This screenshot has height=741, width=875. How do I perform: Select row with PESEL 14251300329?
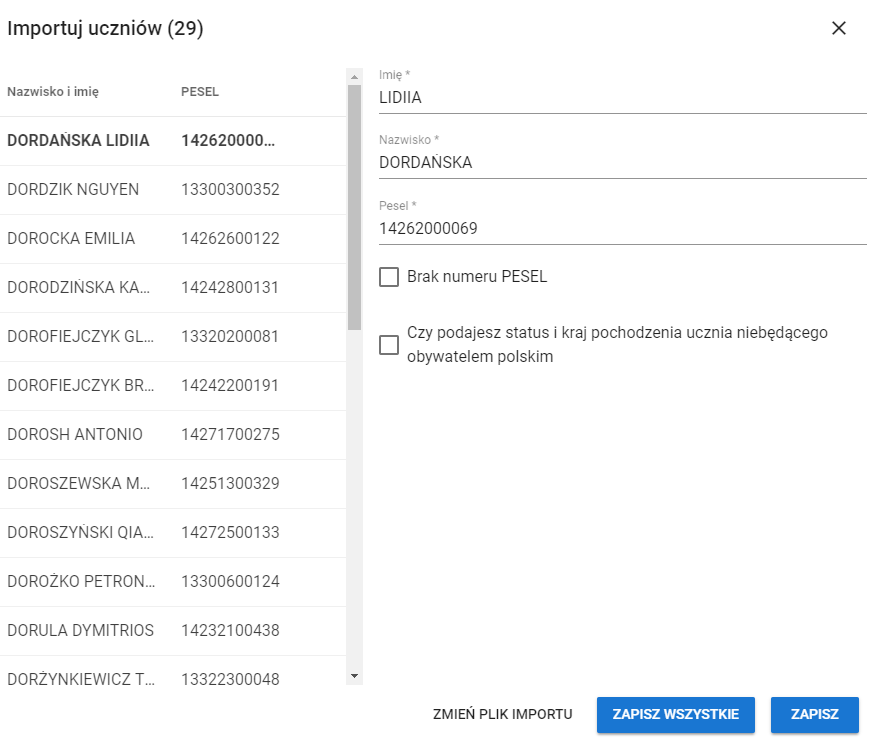coord(230,484)
